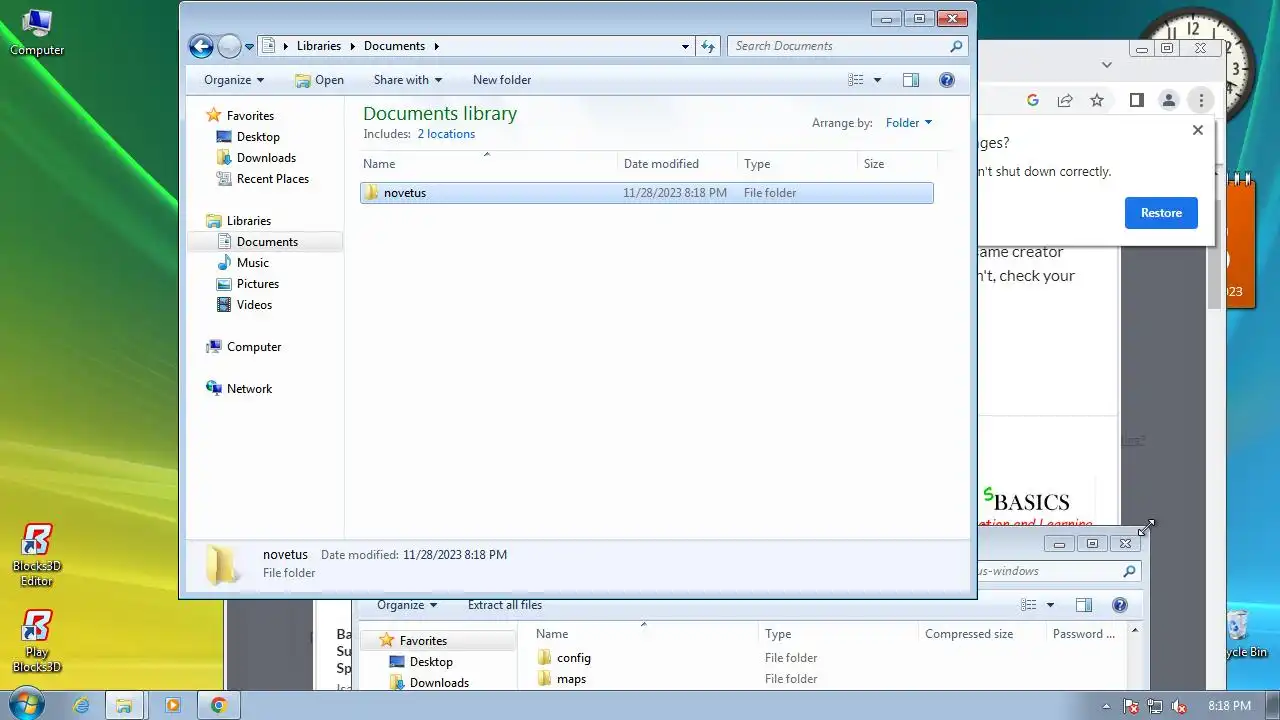1280x720 pixels.
Task: Open Explorer Help question mark icon
Action: tap(947, 80)
